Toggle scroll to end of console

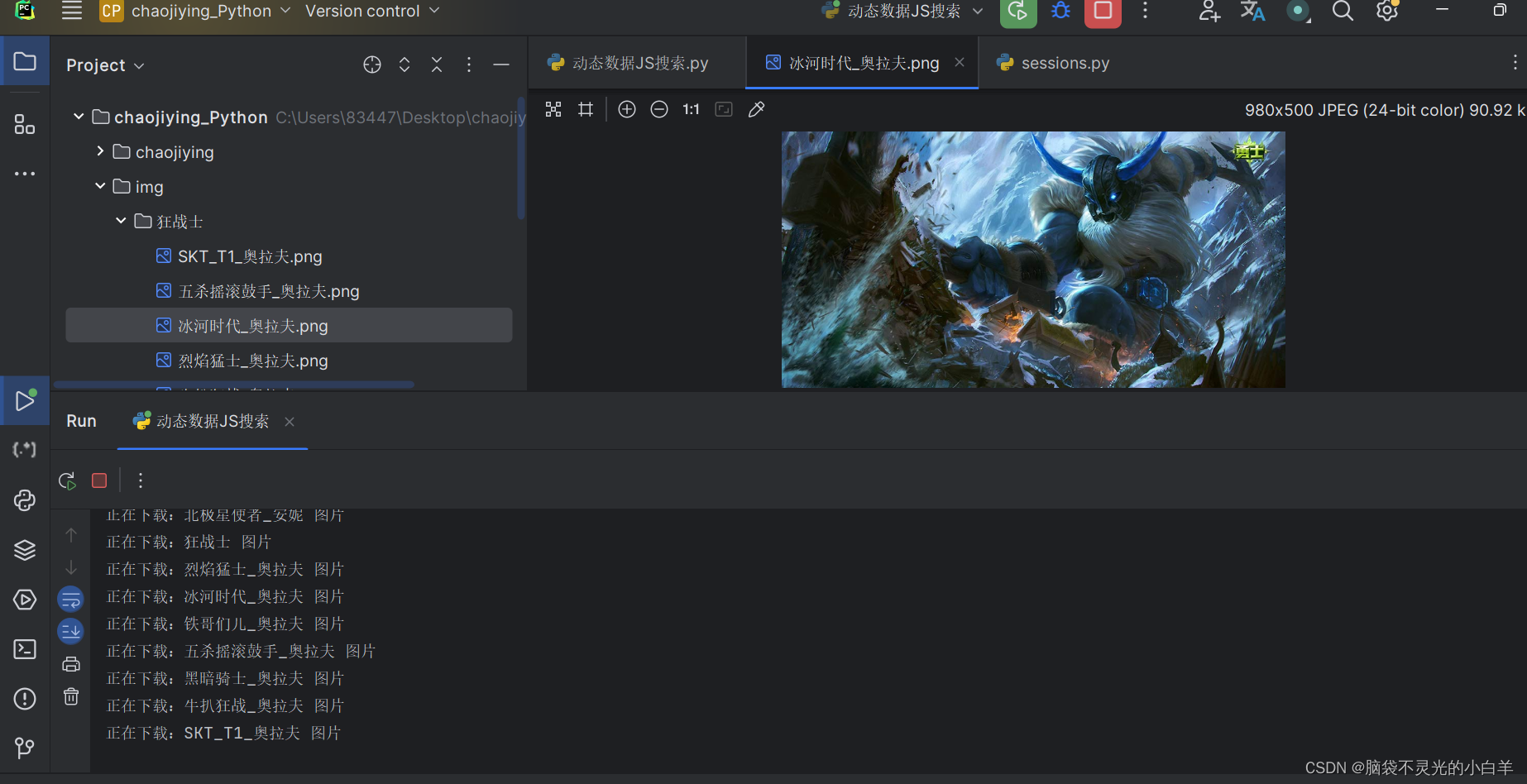click(x=71, y=632)
